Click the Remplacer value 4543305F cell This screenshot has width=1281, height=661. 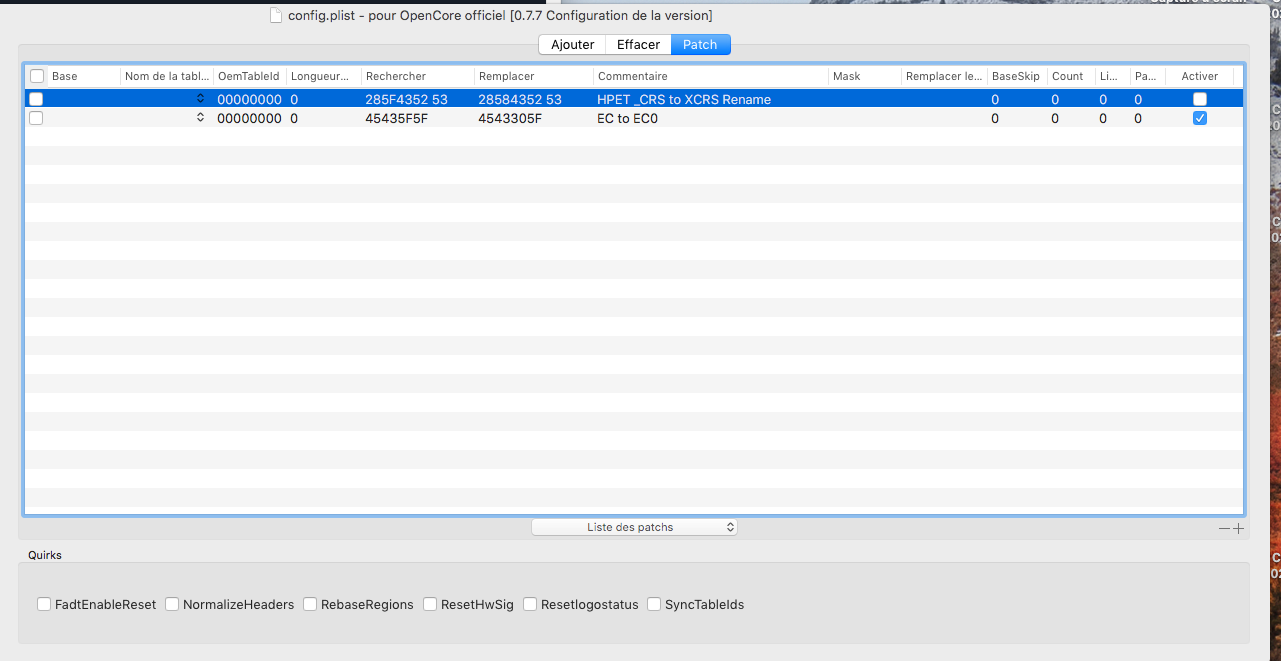click(510, 118)
